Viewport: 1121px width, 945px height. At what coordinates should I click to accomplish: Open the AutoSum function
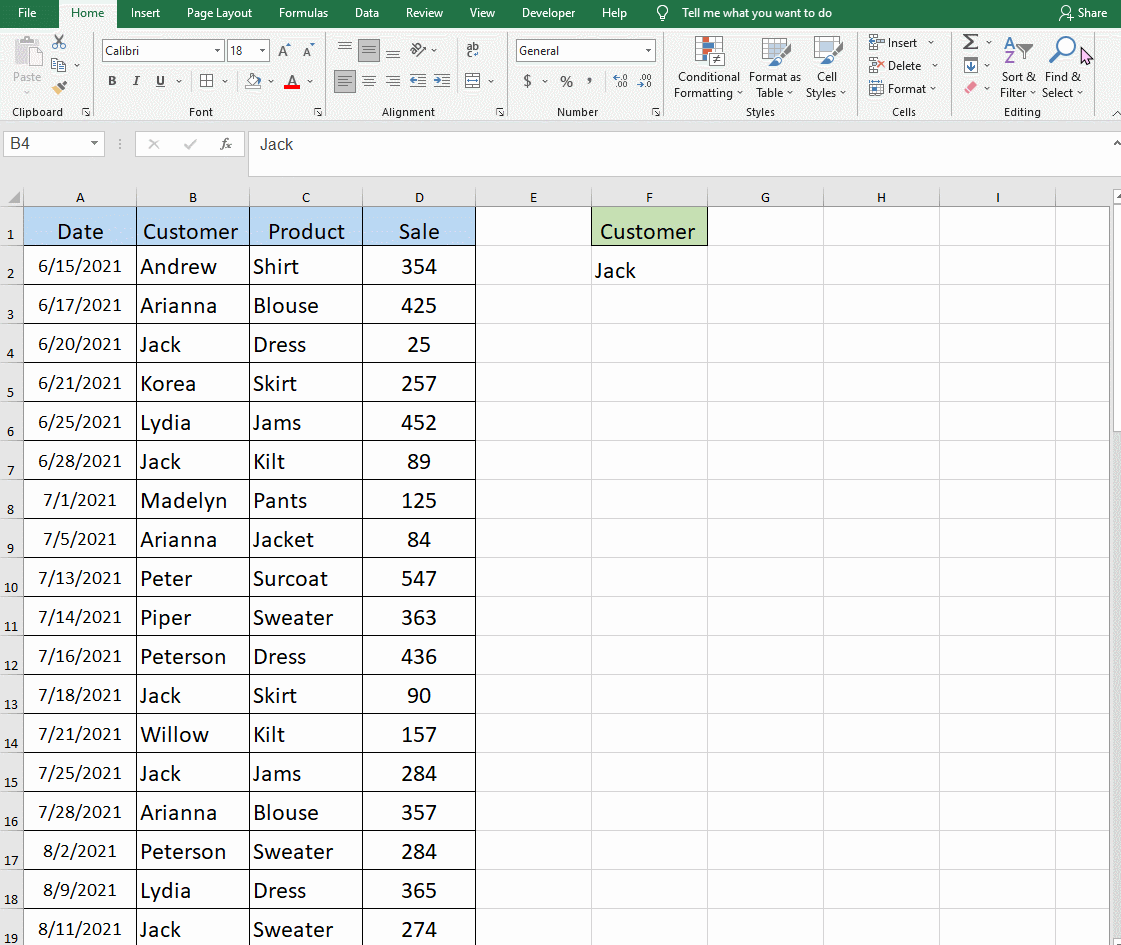click(968, 42)
